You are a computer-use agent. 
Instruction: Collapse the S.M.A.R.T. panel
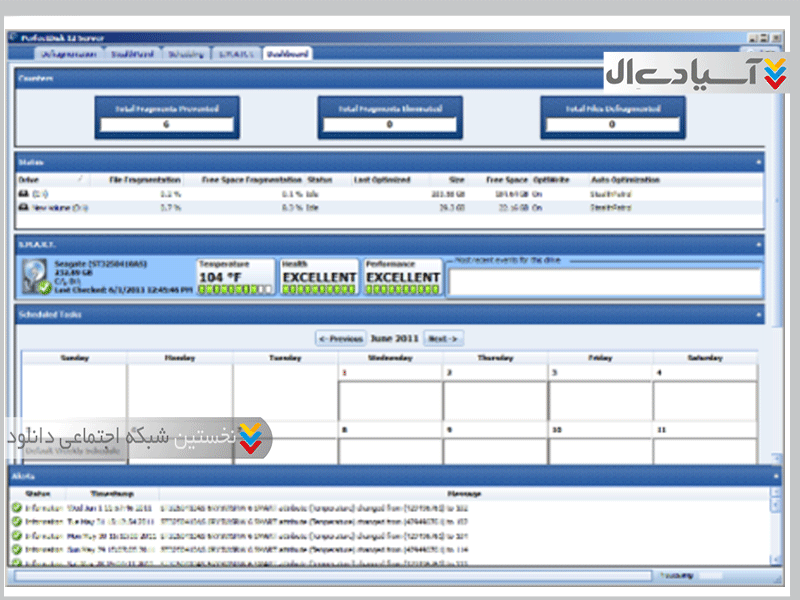(758, 243)
